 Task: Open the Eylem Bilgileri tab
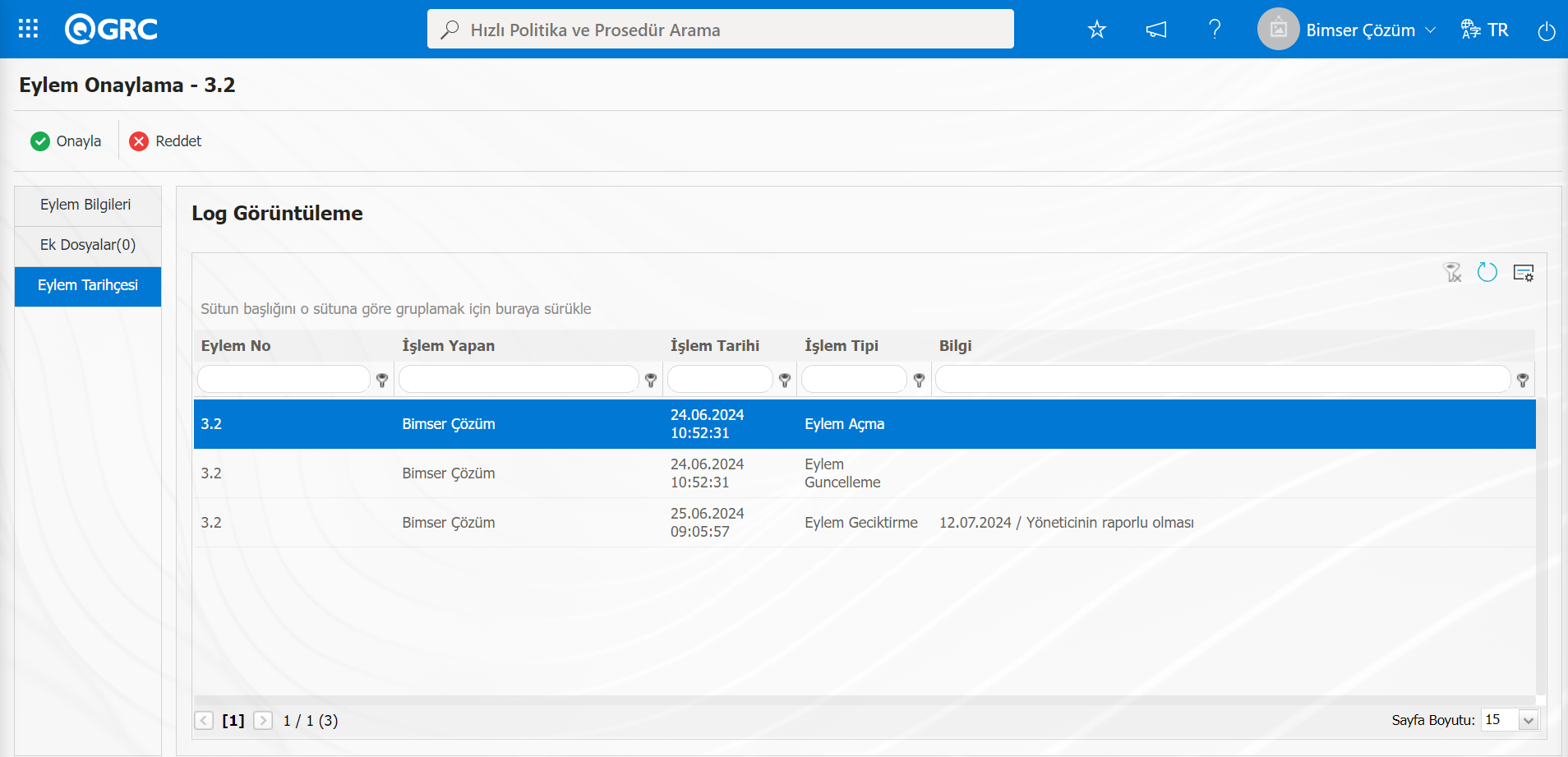88,205
